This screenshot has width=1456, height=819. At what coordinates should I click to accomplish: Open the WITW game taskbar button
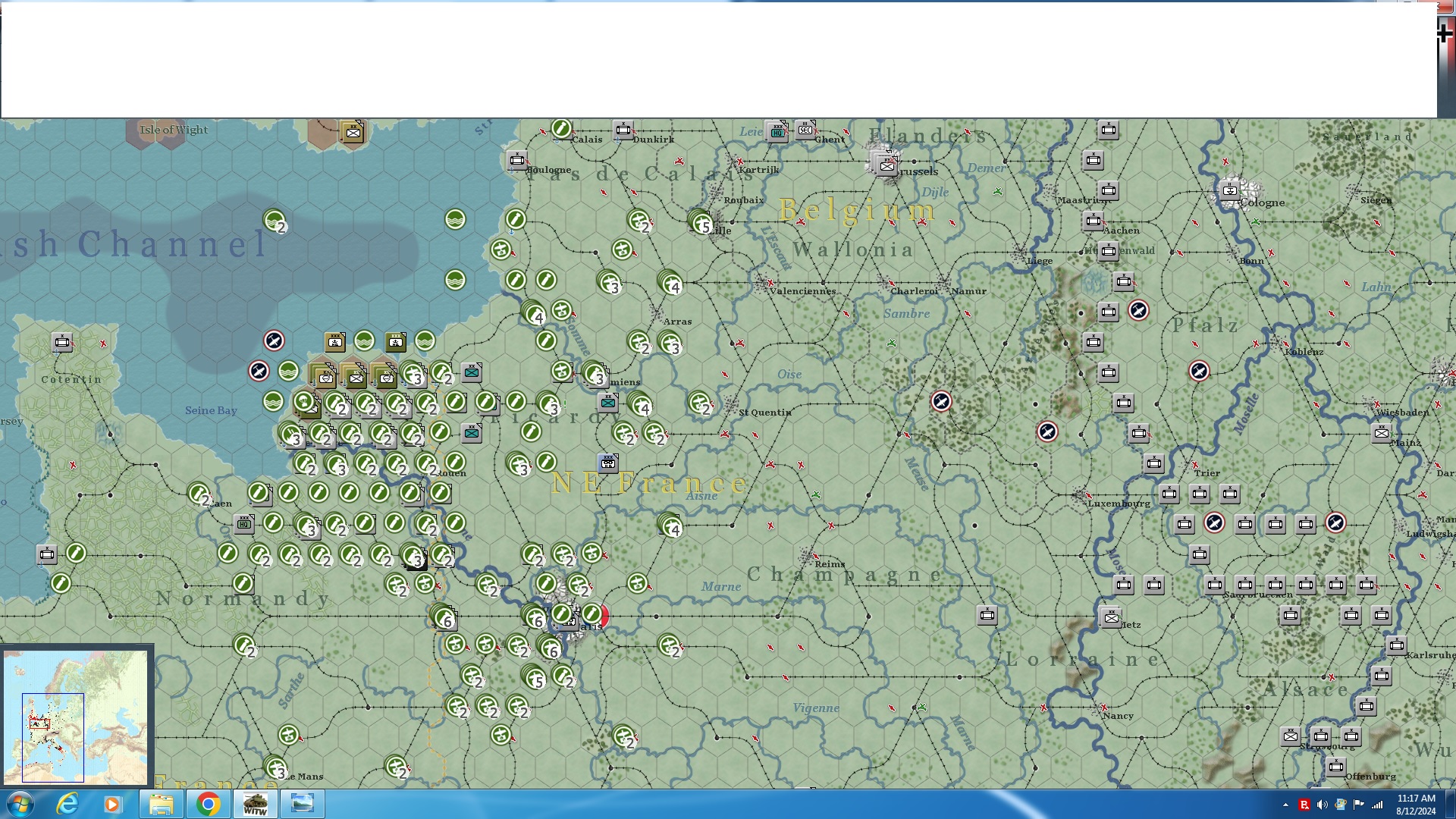point(255,804)
